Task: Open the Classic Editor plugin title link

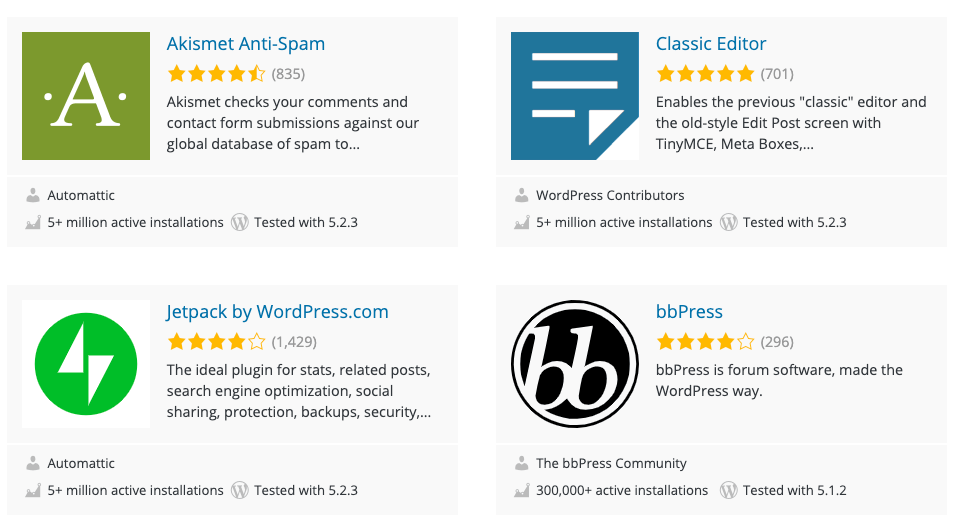Action: pos(711,44)
